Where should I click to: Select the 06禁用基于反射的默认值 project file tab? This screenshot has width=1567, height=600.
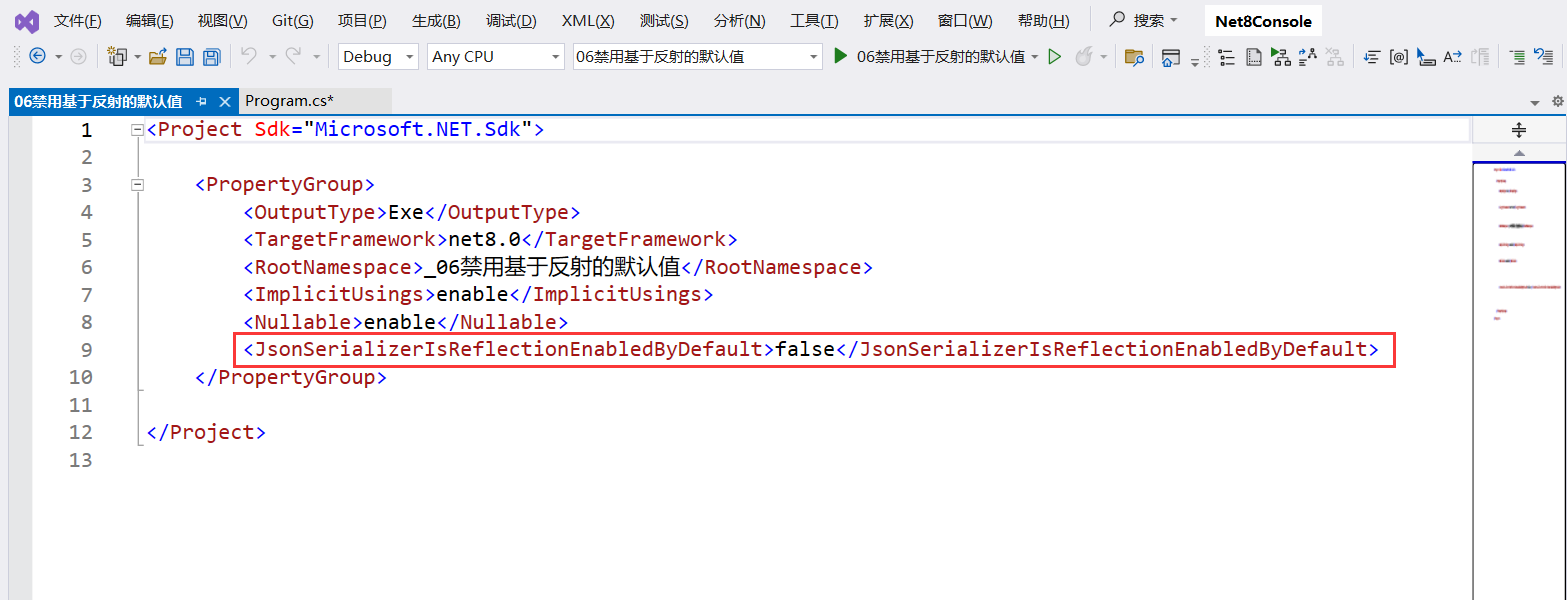[x=98, y=101]
